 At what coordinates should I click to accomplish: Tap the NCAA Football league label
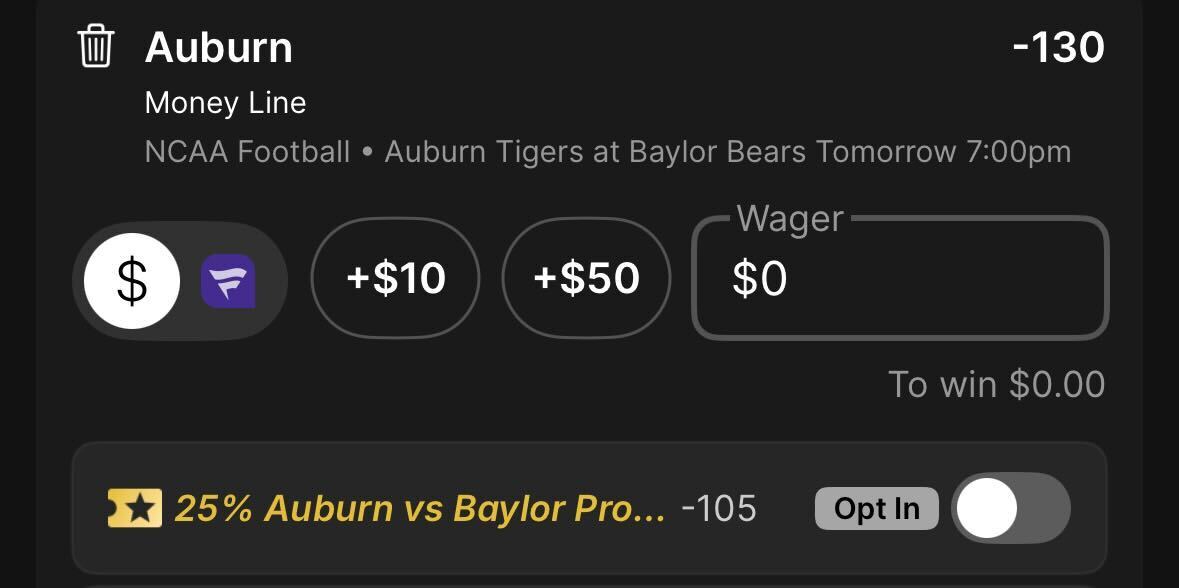pyautogui.click(x=247, y=153)
